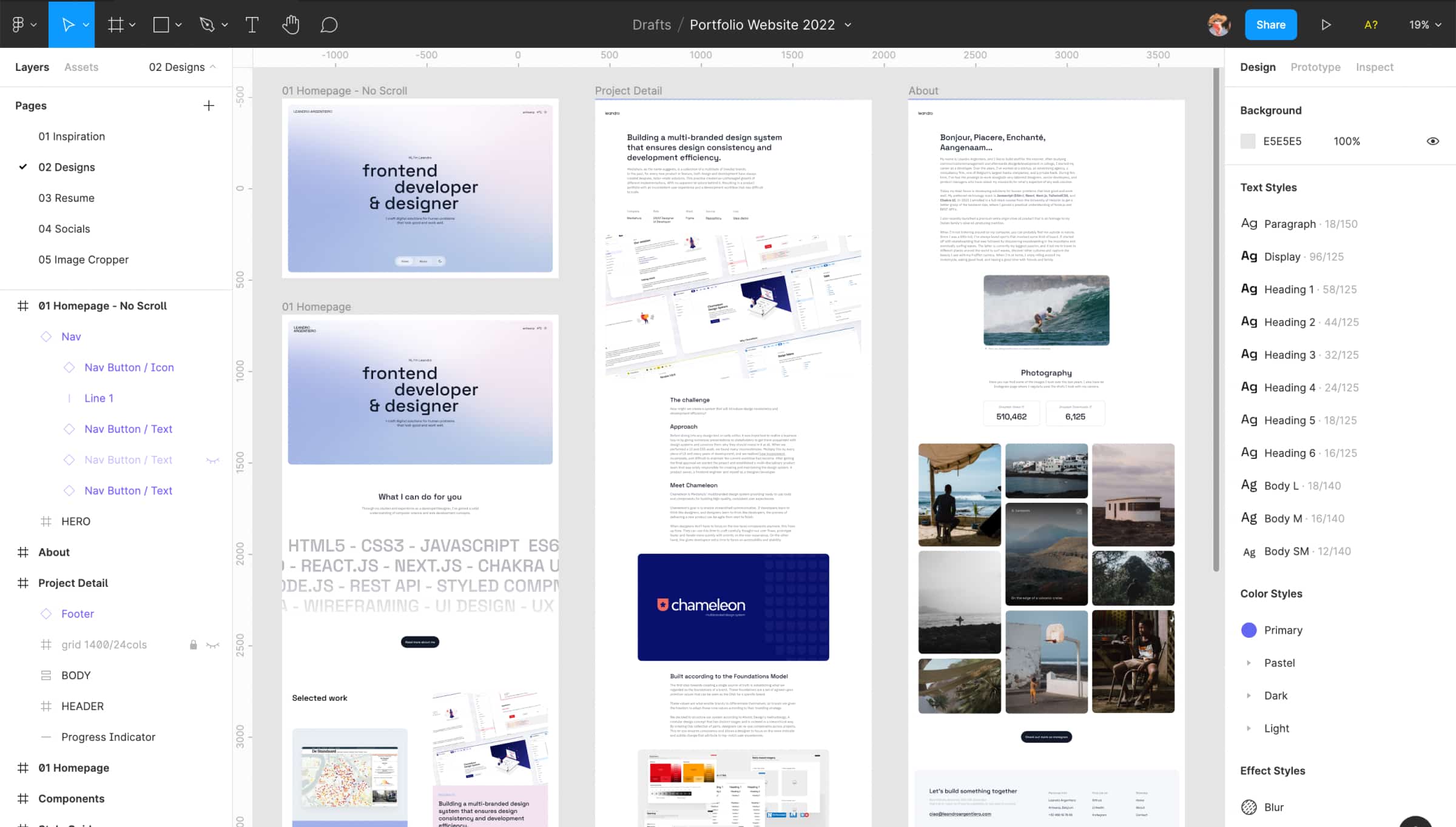
Task: Select the Pen tool
Action: click(207, 24)
